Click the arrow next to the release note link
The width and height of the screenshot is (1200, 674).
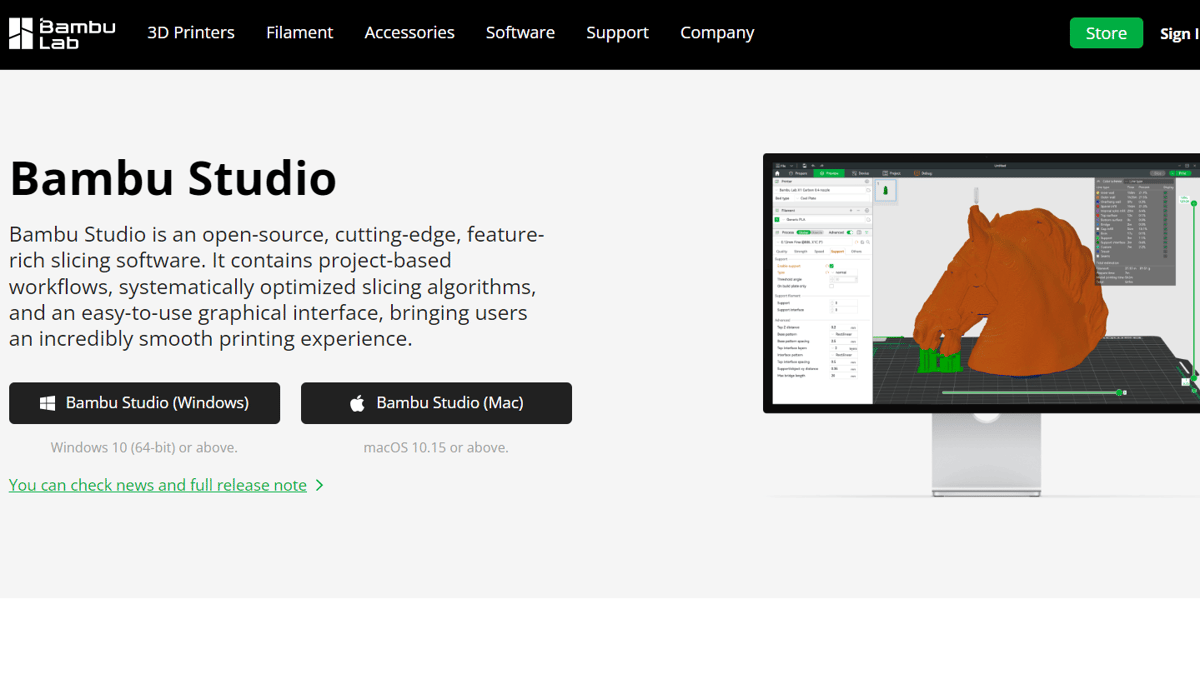[x=320, y=485]
